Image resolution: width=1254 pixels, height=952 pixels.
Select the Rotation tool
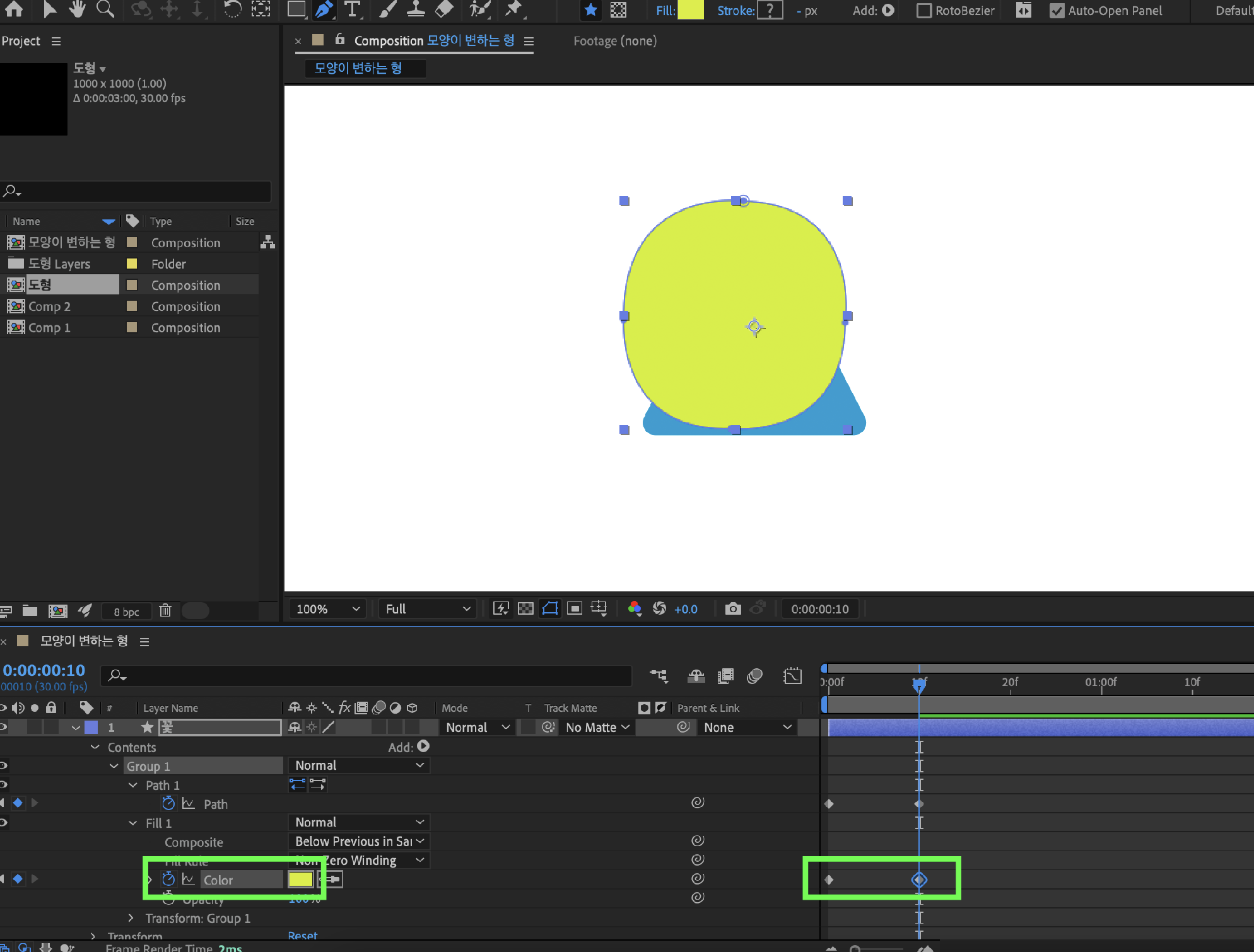click(x=233, y=9)
